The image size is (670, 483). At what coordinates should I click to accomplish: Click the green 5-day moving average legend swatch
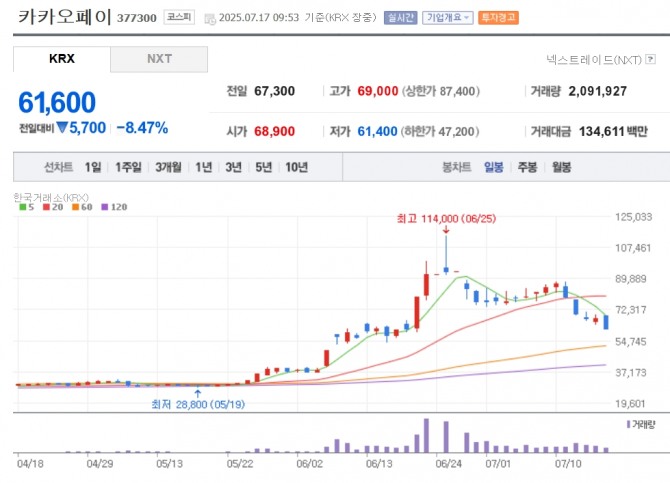[x=21, y=208]
